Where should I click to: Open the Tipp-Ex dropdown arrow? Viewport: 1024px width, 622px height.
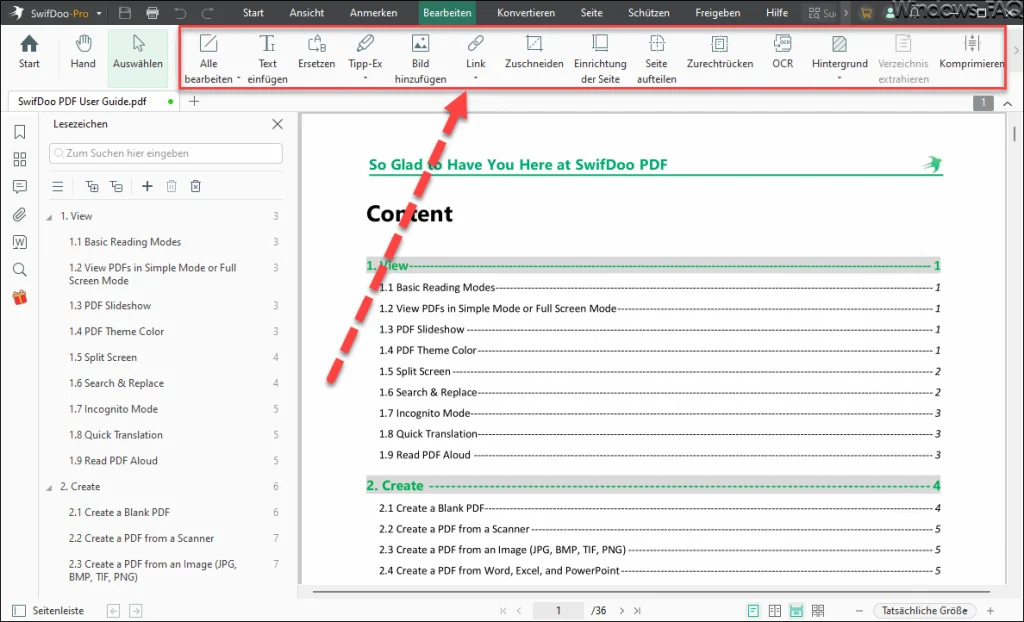pos(365,78)
